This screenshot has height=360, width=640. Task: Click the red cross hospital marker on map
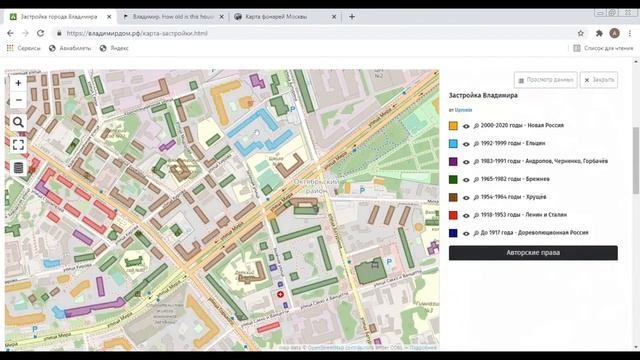pyautogui.click(x=280, y=294)
